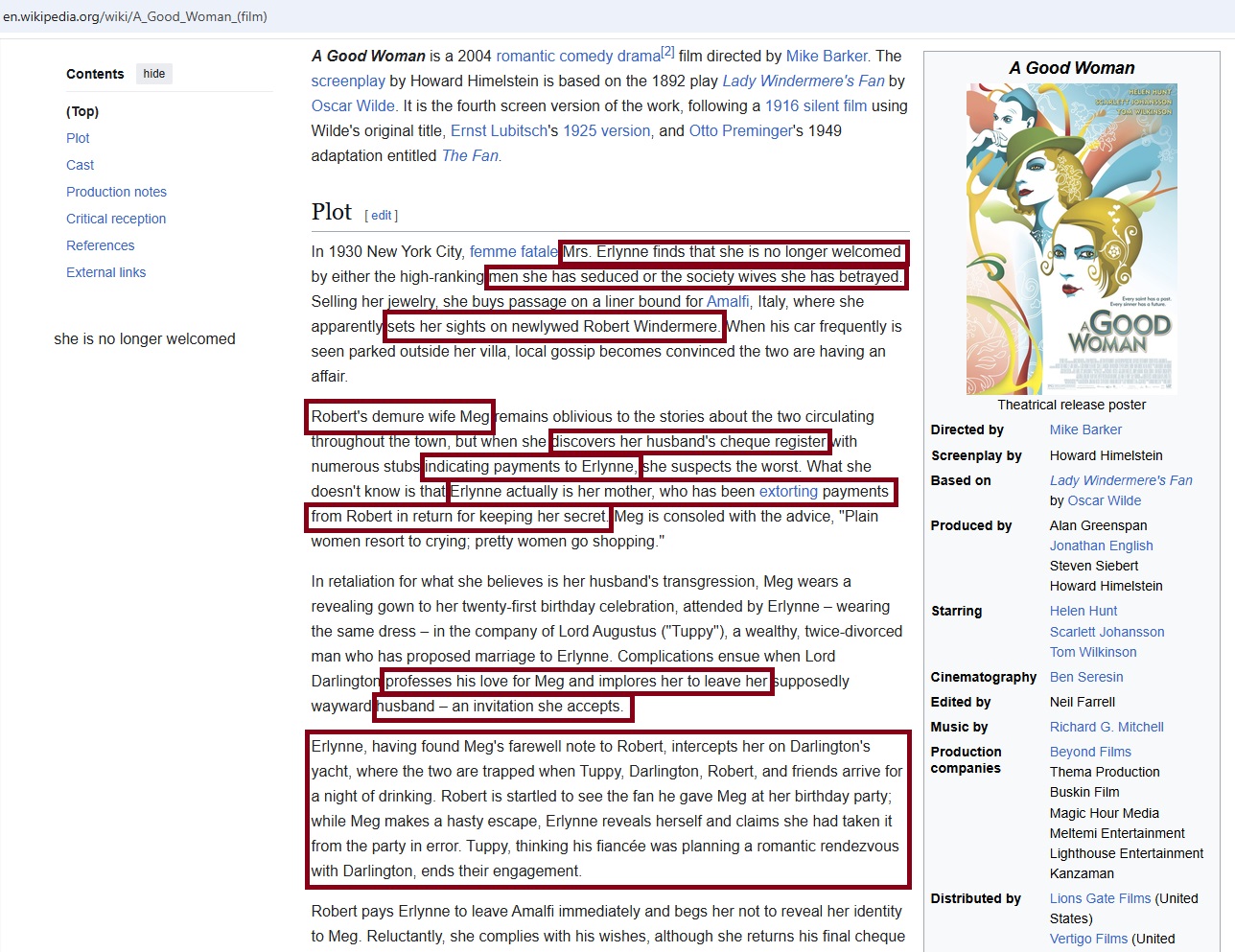
Task: Click the "A Good Woman" infobox title
Action: point(1071,68)
